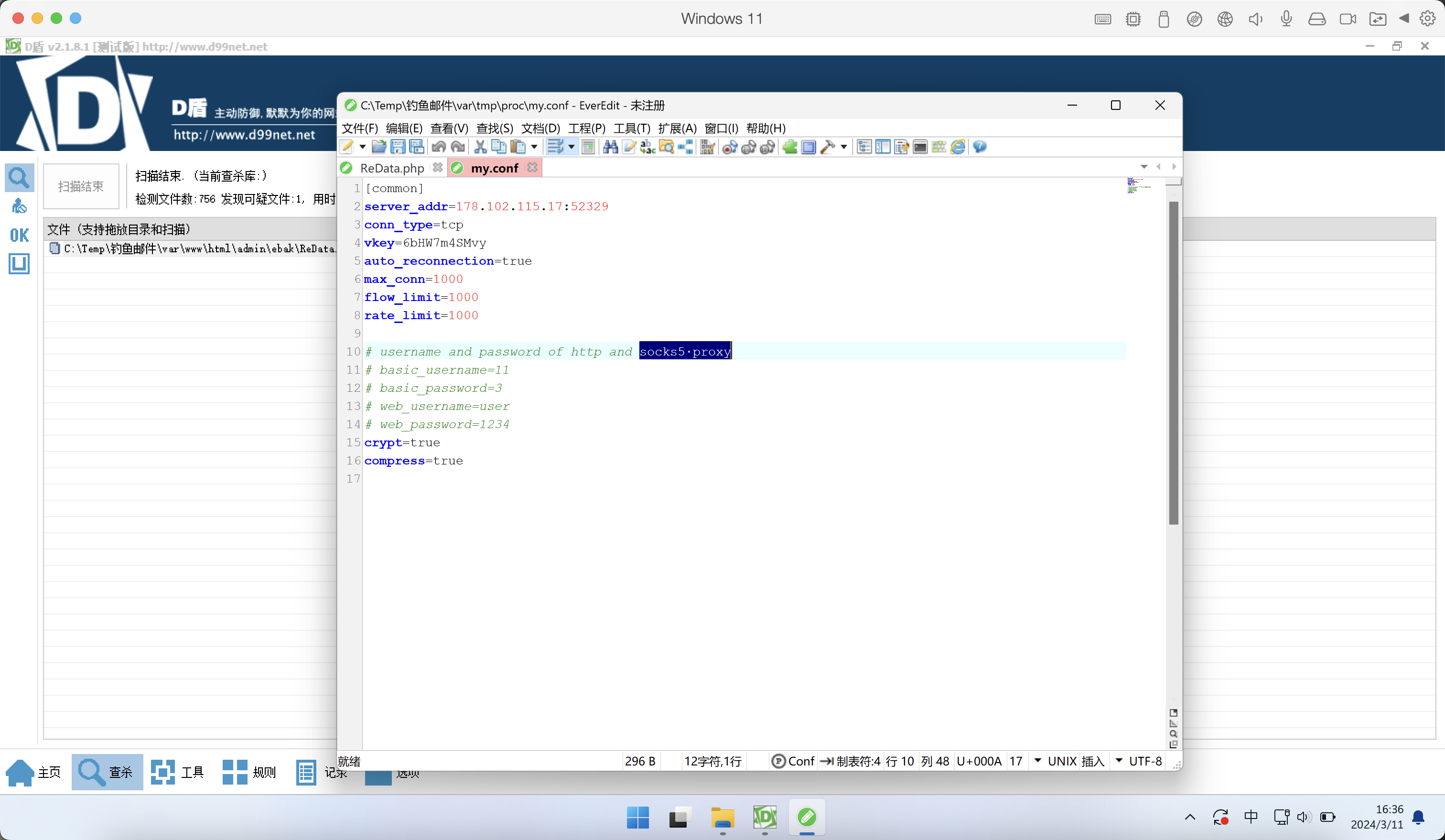Click the Replace abc icon
The height and width of the screenshot is (840, 1445).
tap(647, 147)
